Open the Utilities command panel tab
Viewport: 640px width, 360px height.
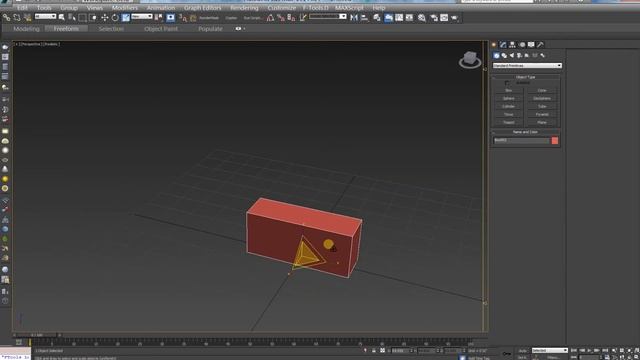(540, 44)
